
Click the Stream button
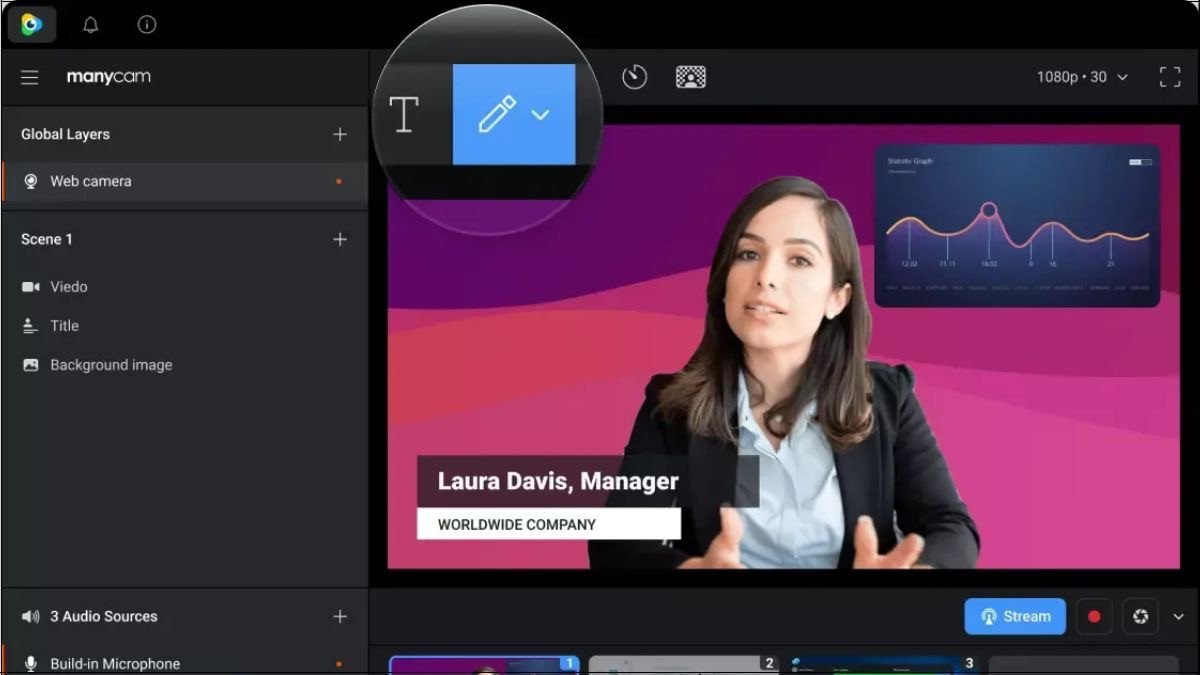(1015, 617)
